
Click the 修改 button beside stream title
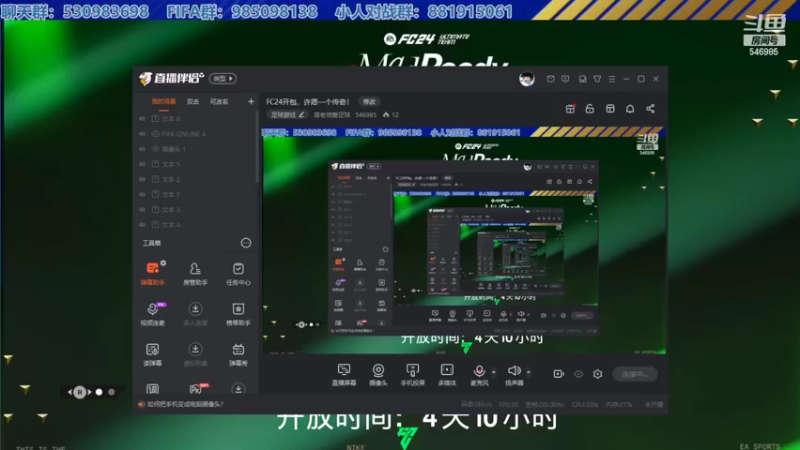(x=369, y=102)
